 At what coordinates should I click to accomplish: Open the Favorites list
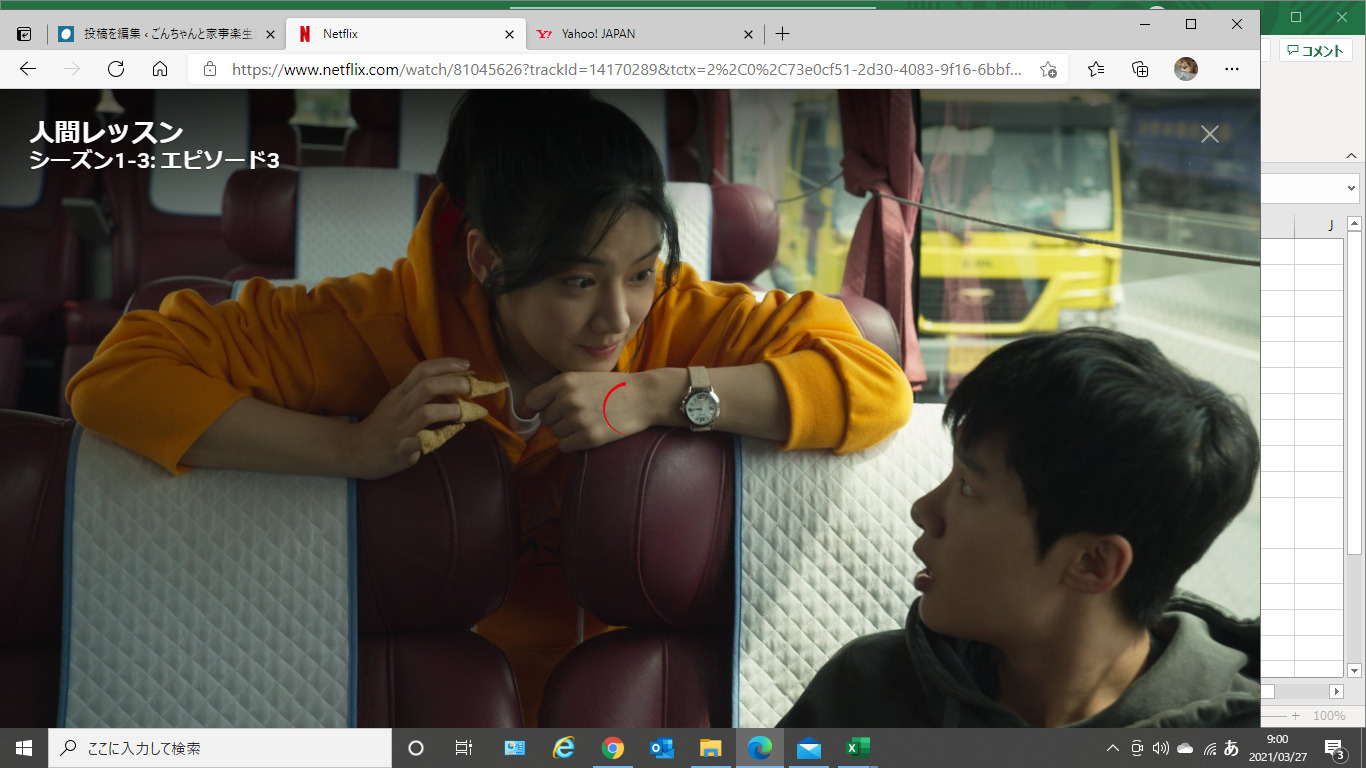(1096, 69)
